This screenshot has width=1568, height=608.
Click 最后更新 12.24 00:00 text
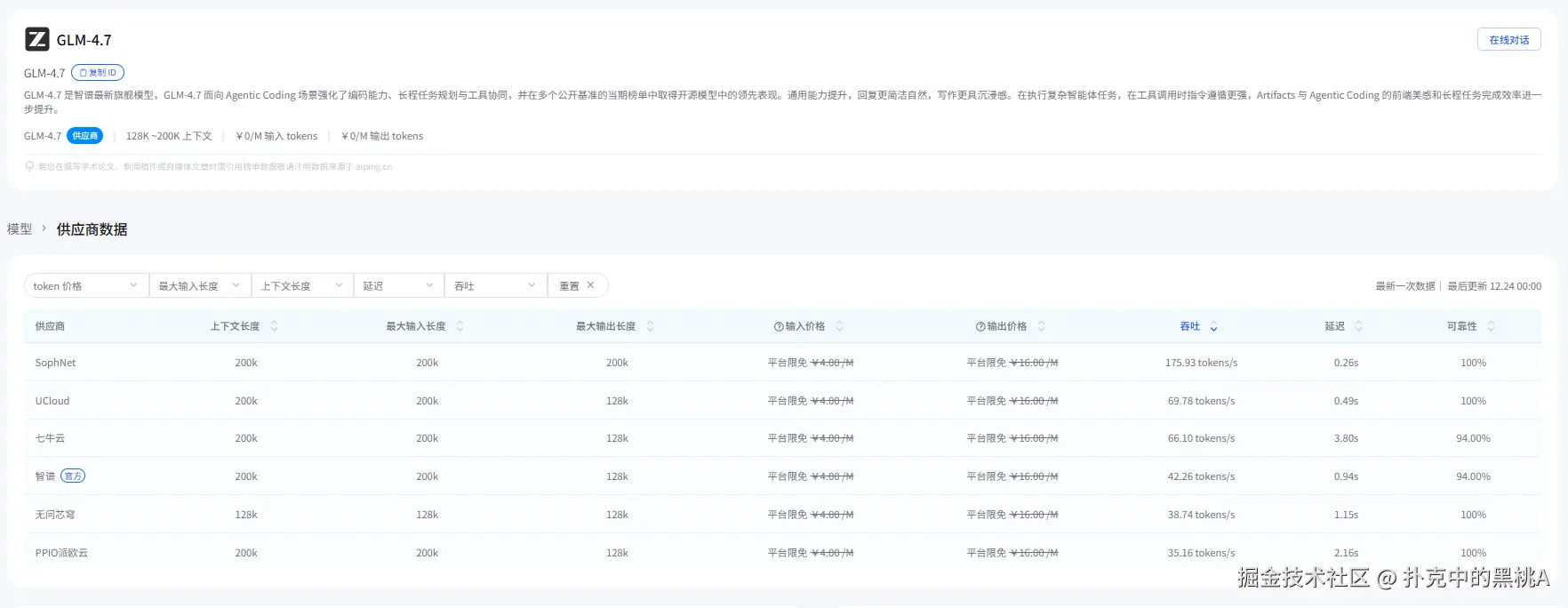click(1494, 286)
